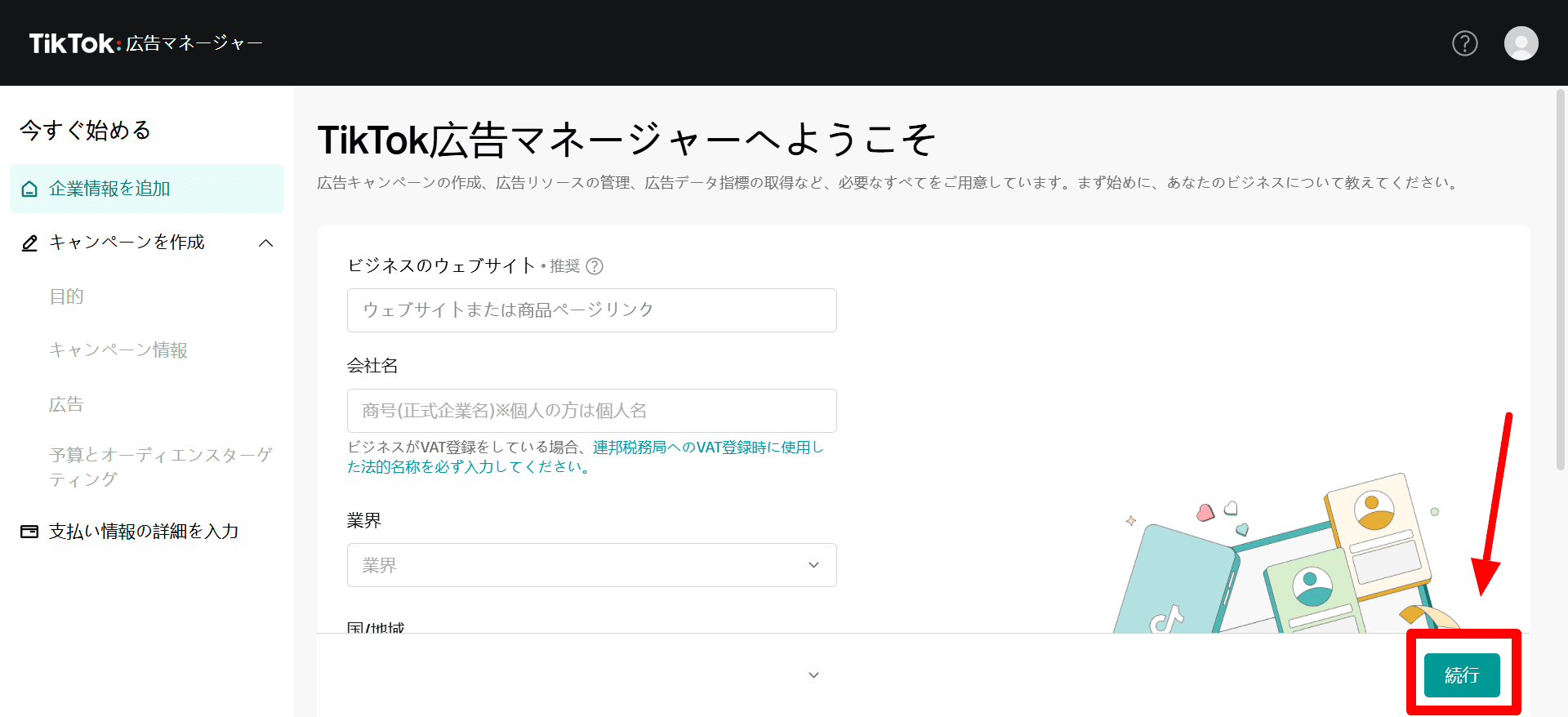Go to 予算とオーディエンスターゲティング step
This screenshot has width=1568, height=717.
click(x=160, y=467)
